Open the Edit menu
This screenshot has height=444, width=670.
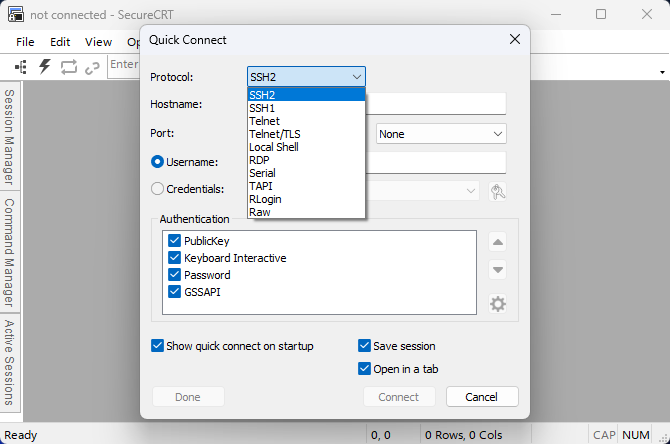click(60, 42)
